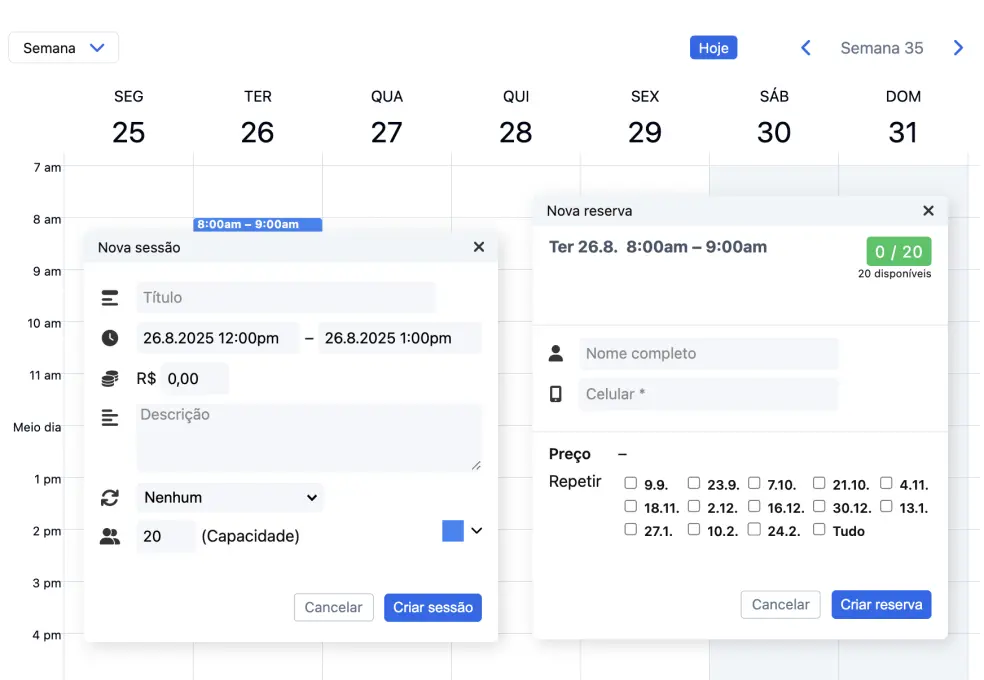Click the clock icon beside the date fields
The image size is (984, 680).
point(110,338)
